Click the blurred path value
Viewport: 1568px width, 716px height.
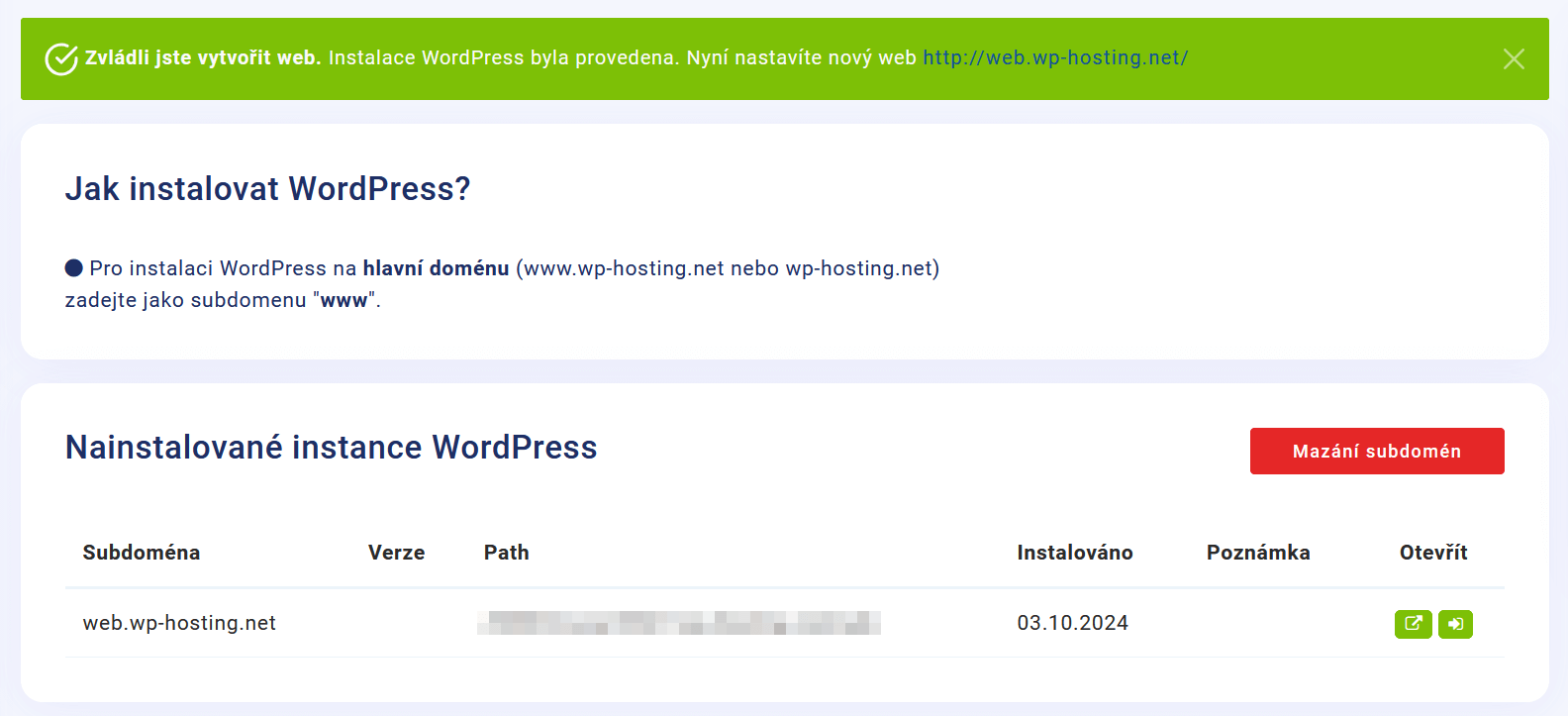[679, 623]
